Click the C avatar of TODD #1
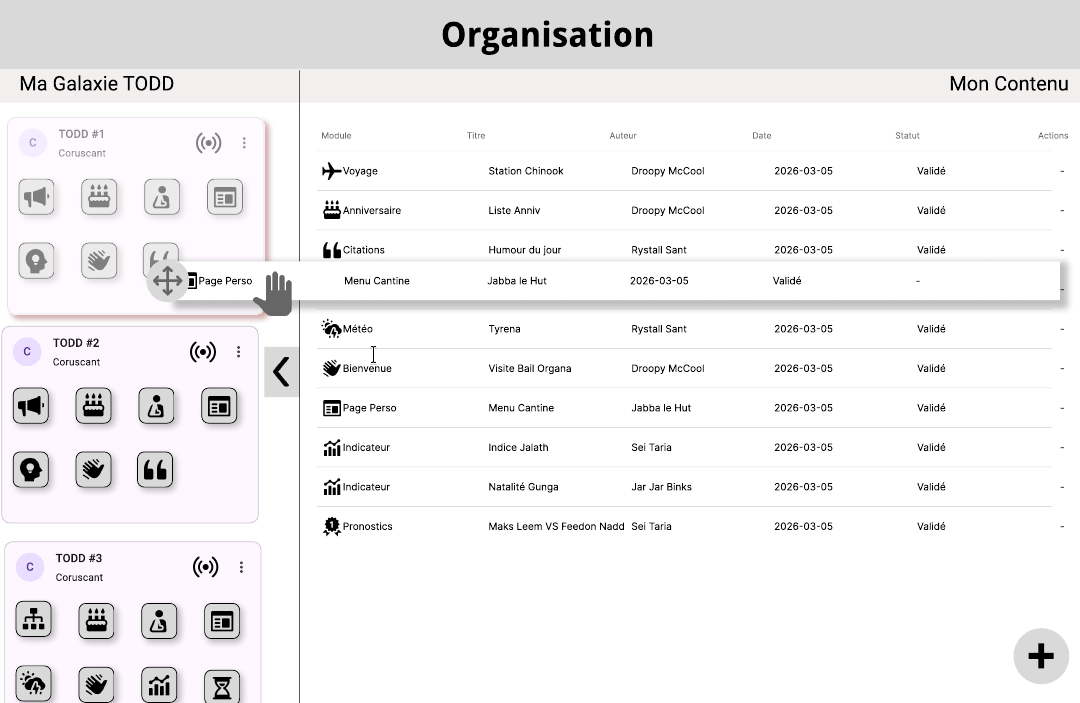The height and width of the screenshot is (703, 1080). point(32,143)
